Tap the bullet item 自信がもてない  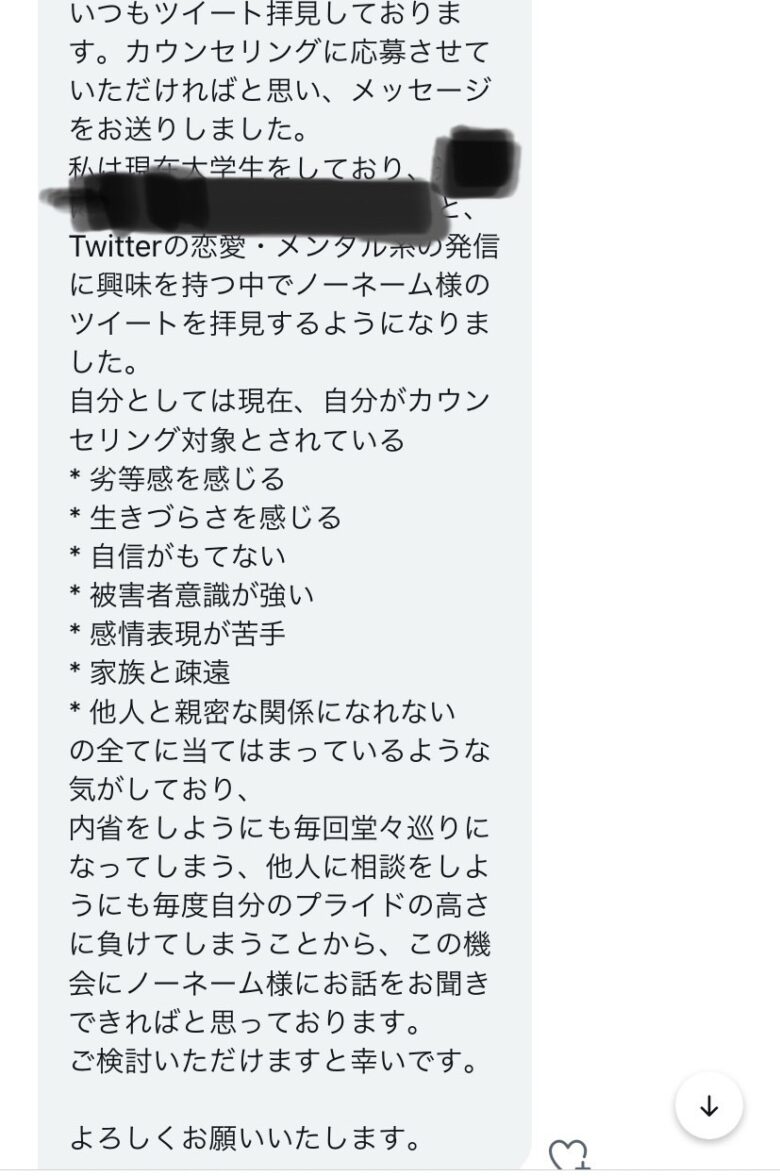[178, 556]
